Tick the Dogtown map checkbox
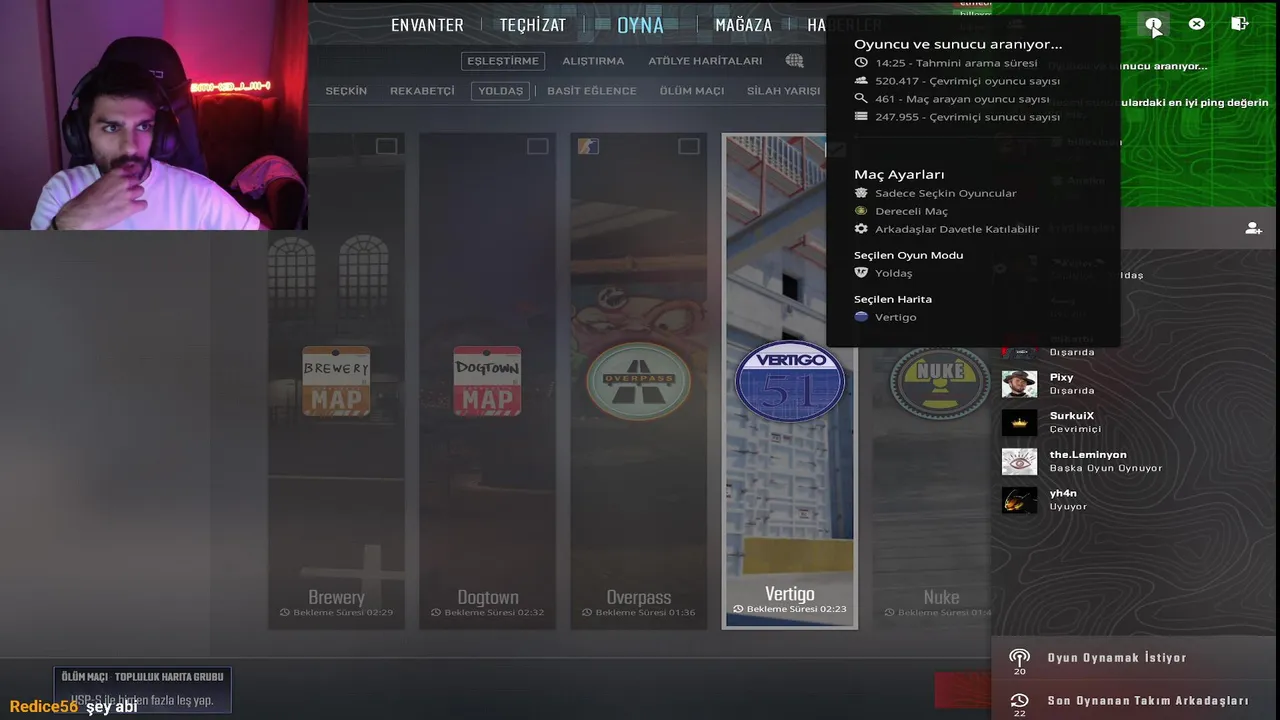Image resolution: width=1280 pixels, height=720 pixels. [537, 146]
